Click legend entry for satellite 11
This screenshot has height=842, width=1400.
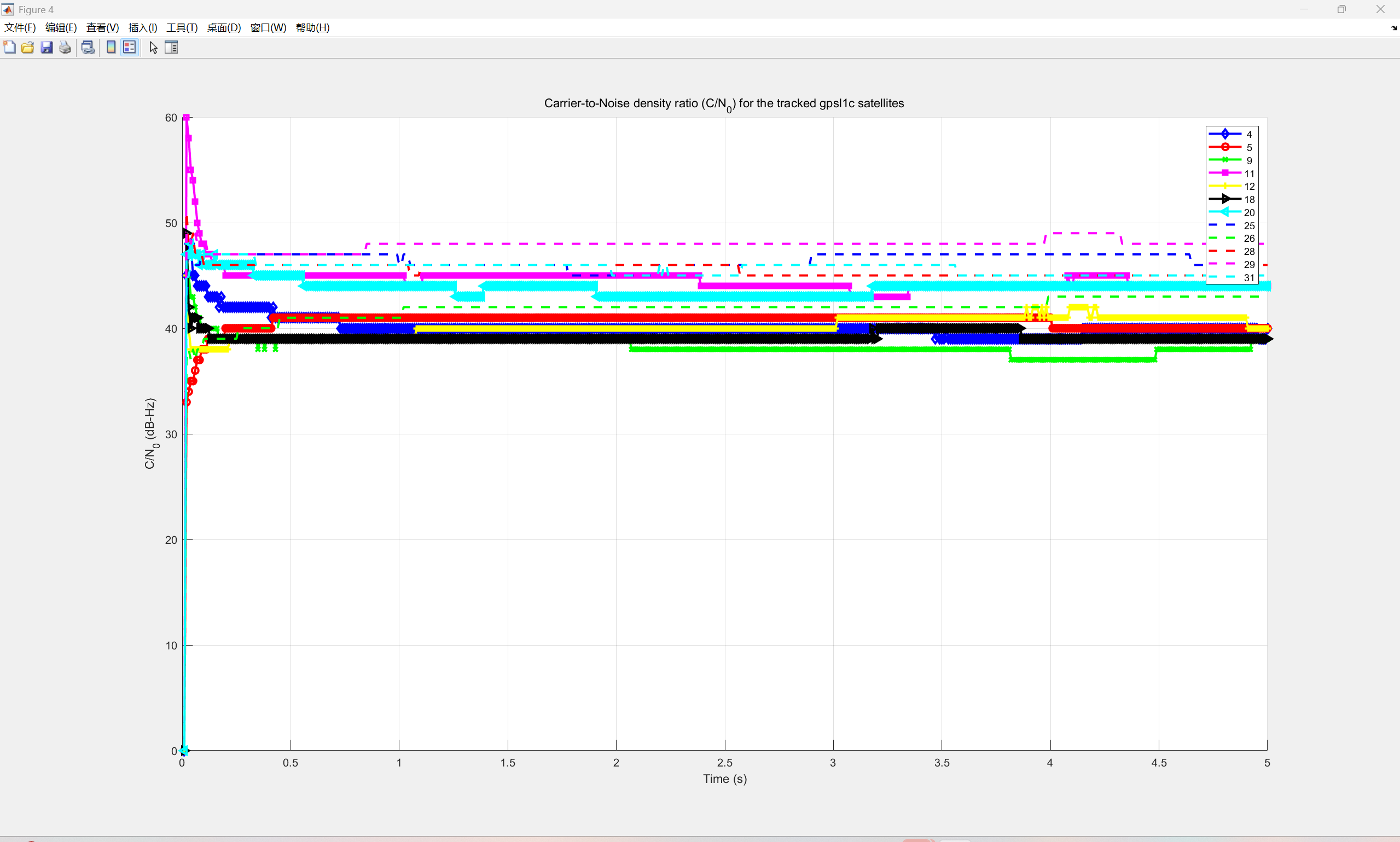(x=1248, y=173)
